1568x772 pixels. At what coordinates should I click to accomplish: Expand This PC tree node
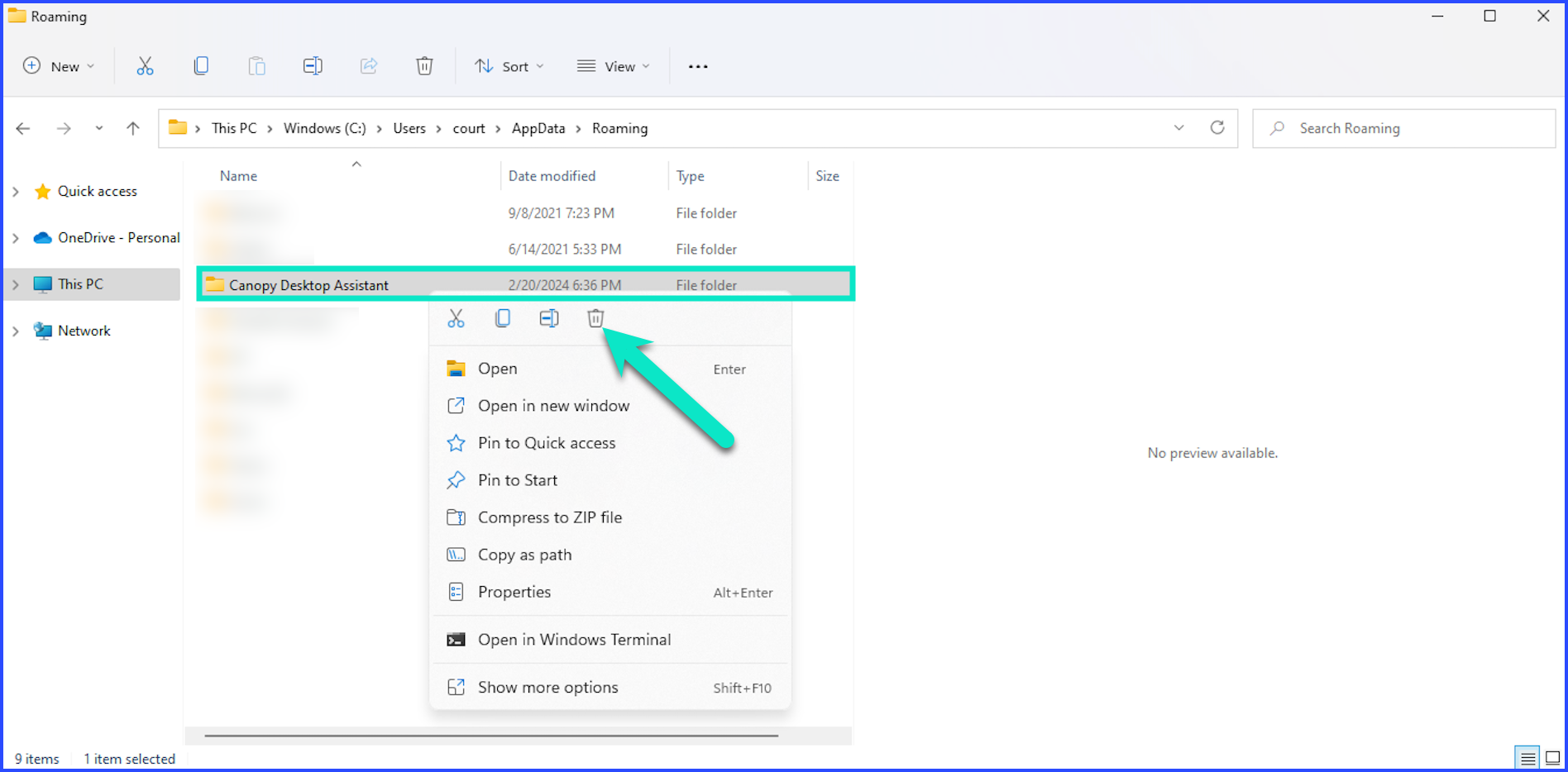tap(16, 284)
